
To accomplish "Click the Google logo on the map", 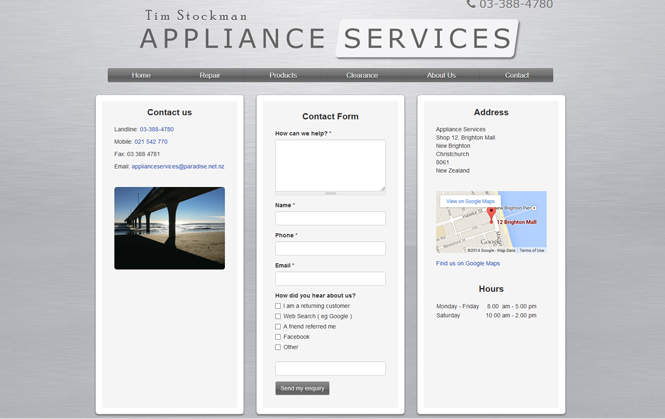I will click(491, 242).
